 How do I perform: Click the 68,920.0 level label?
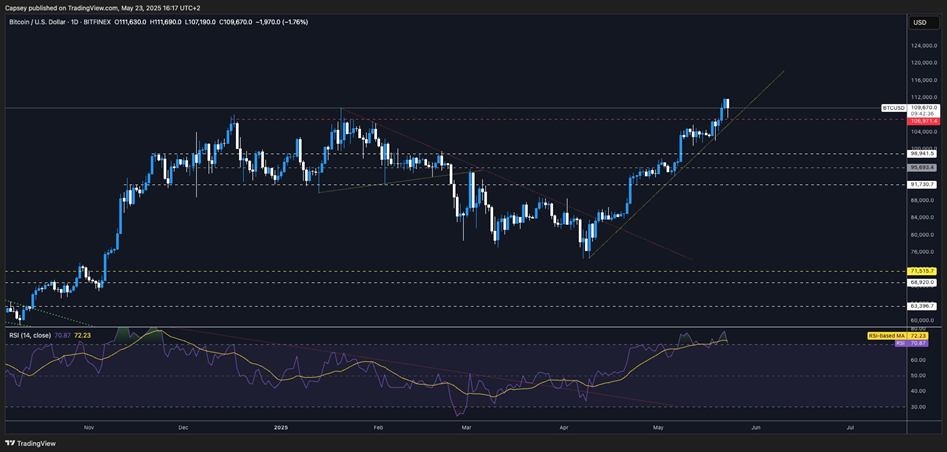tap(921, 282)
